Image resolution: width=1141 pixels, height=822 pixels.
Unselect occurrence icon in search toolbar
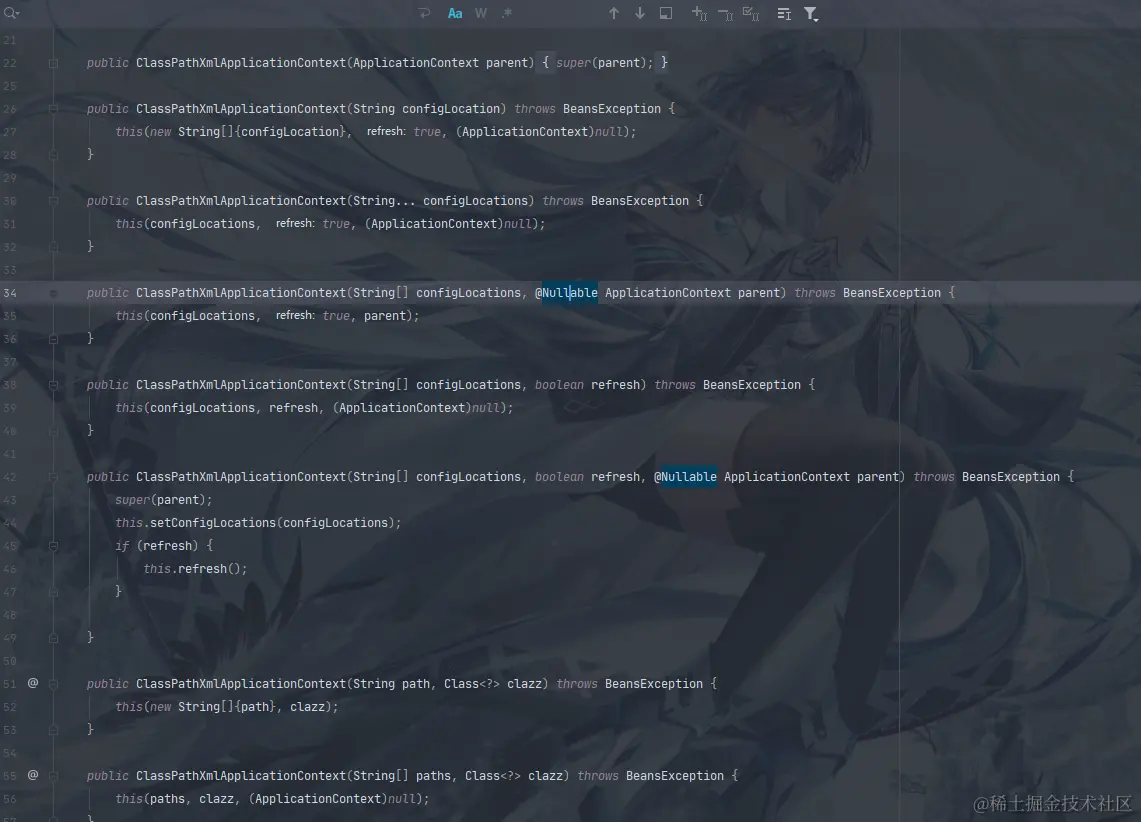pos(725,13)
